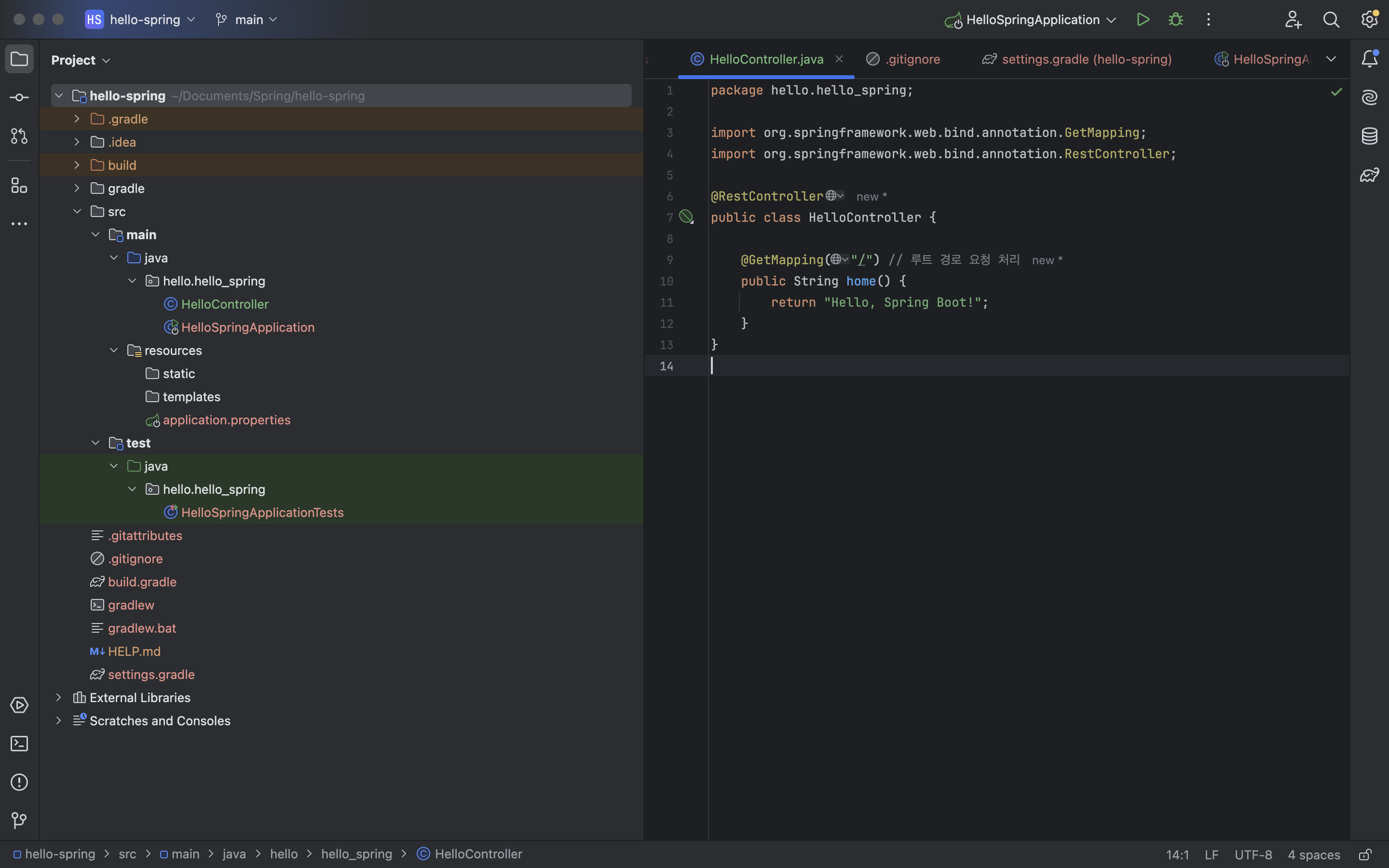Click the inspection checkmark in editor
Screen dimensions: 1389x868
(x=1336, y=92)
